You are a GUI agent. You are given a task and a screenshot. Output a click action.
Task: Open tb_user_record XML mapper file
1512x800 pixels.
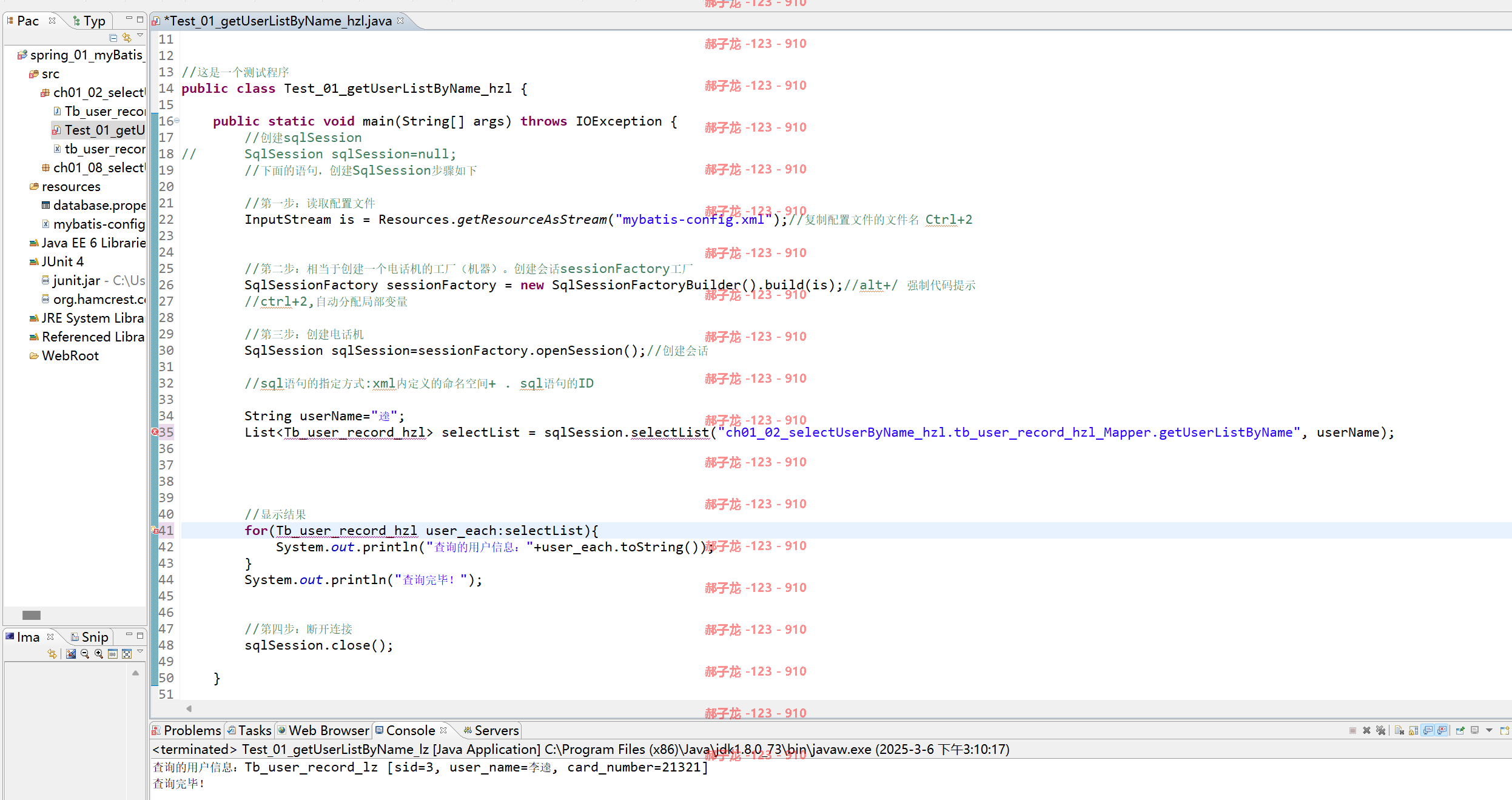[x=99, y=149]
